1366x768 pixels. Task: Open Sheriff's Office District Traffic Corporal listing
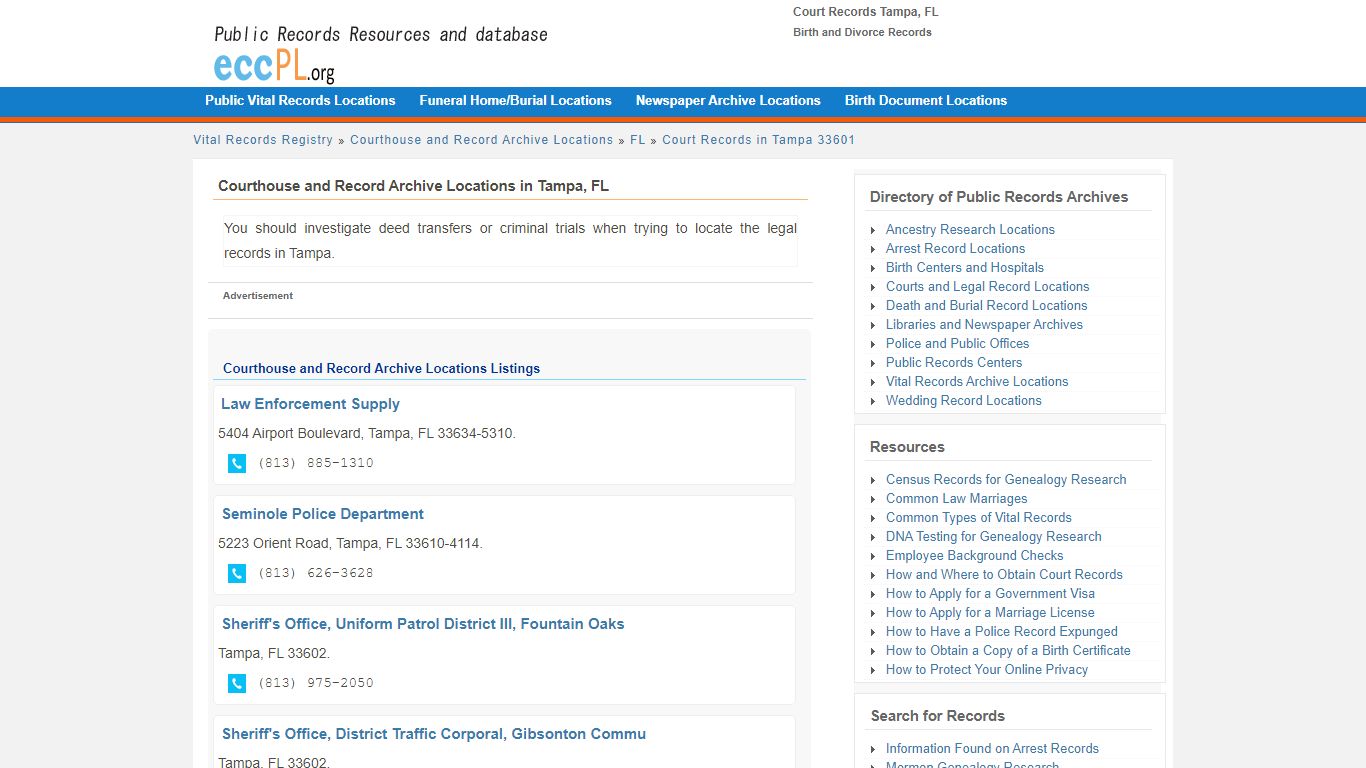coord(434,734)
